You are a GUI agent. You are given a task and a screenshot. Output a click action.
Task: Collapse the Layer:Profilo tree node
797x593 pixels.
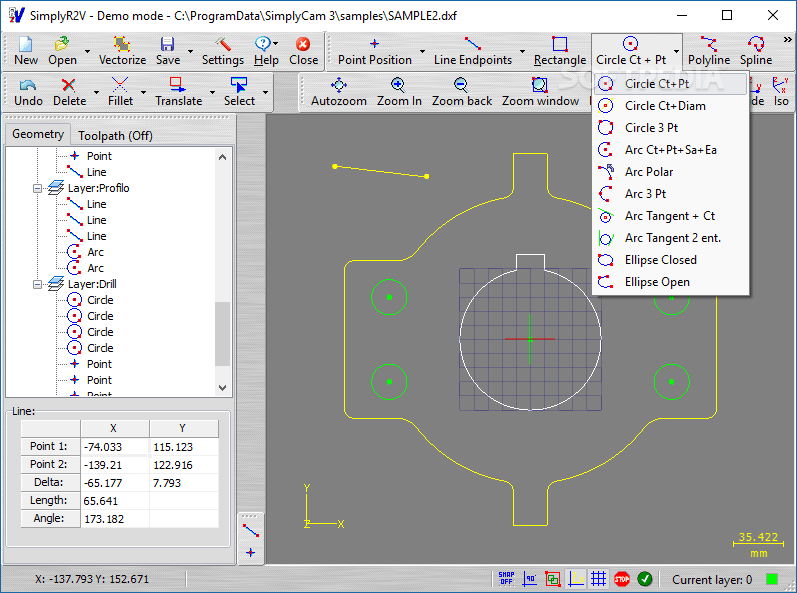(37, 189)
